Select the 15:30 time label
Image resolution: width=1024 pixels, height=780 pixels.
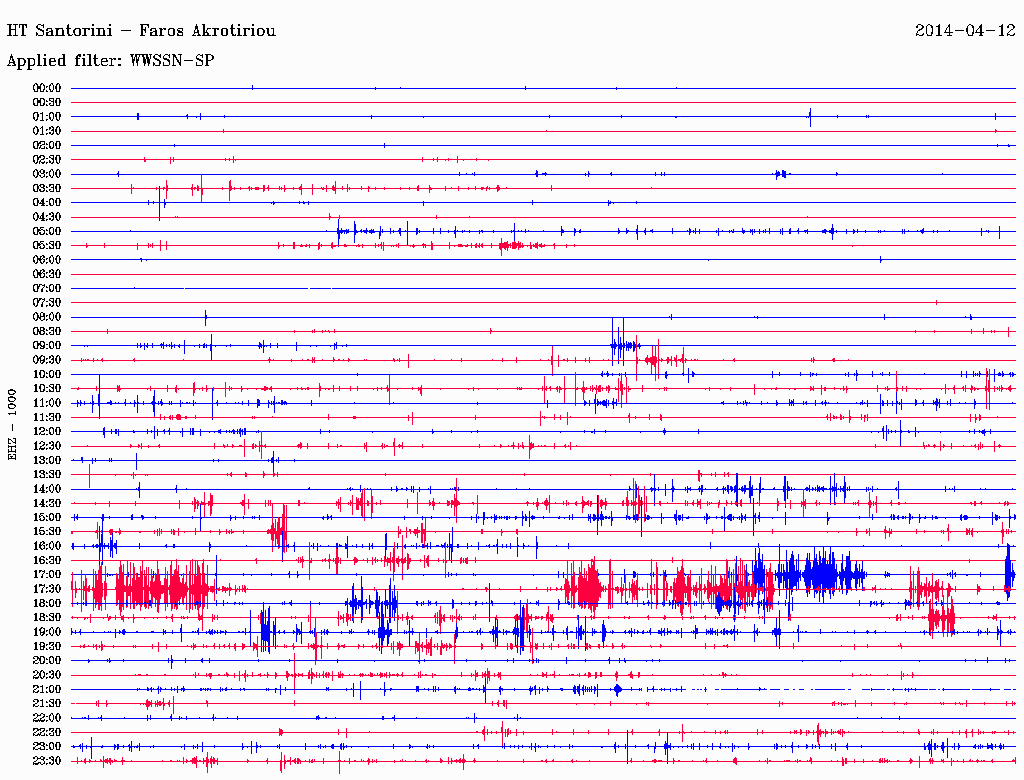coord(47,532)
